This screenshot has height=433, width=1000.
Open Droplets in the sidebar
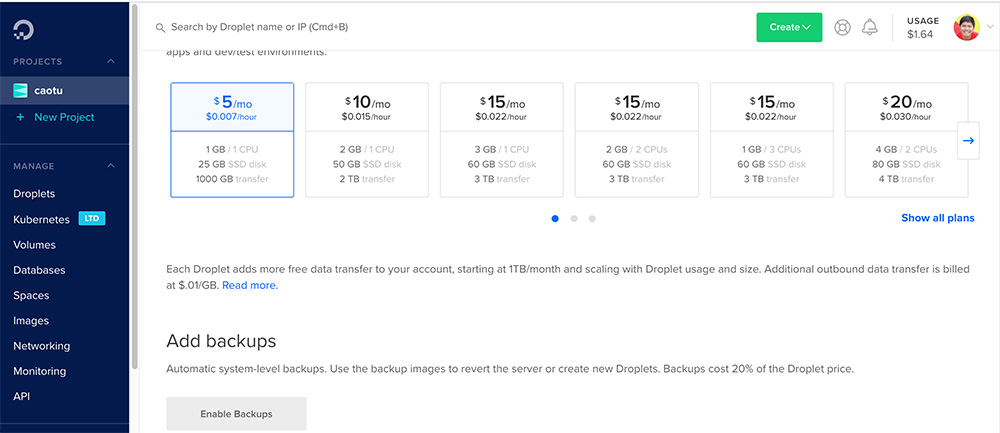(34, 194)
